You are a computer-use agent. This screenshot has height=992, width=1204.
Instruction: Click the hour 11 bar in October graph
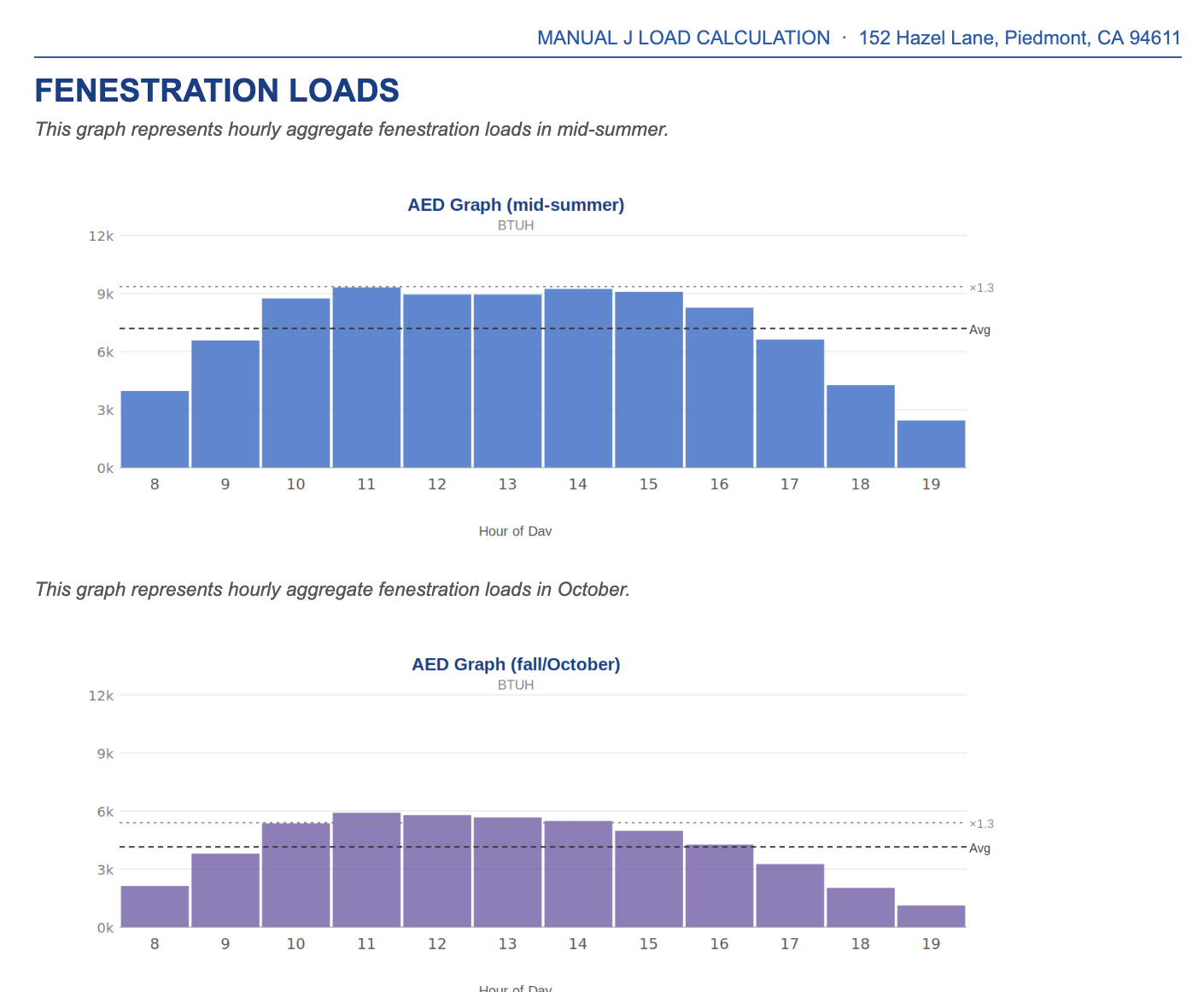coord(366,869)
